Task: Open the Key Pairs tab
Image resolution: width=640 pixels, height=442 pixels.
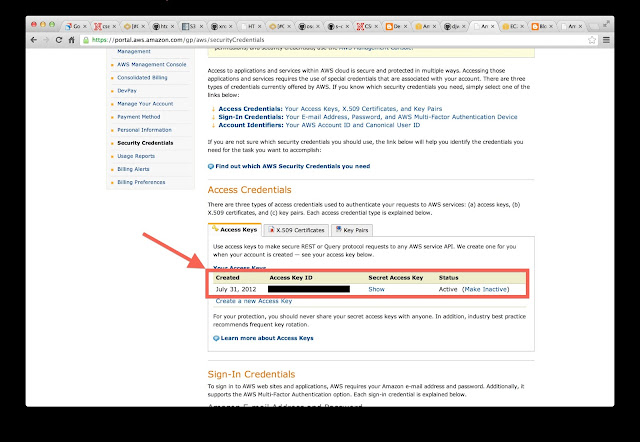Action: (352, 230)
